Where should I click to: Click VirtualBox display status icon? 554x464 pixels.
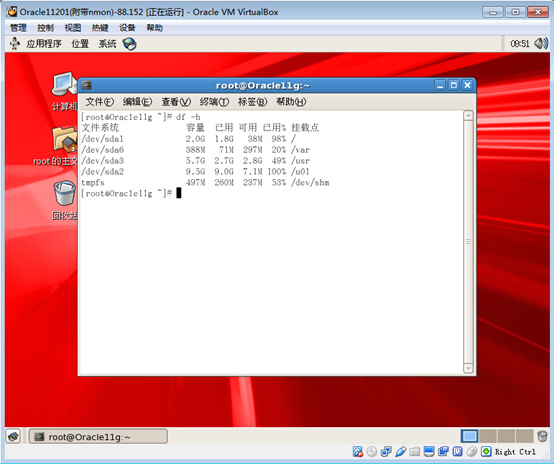tap(429, 452)
